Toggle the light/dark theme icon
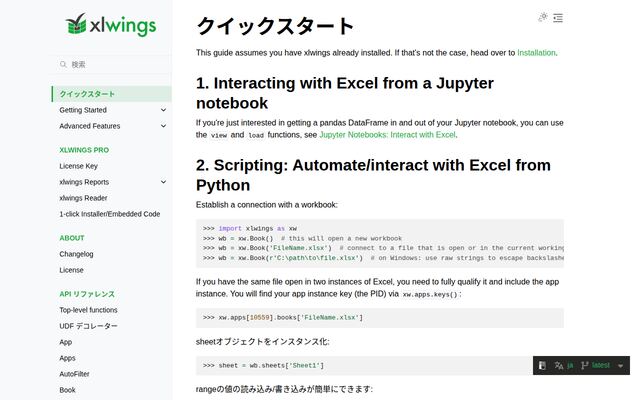The image size is (640, 400). pos(543,18)
